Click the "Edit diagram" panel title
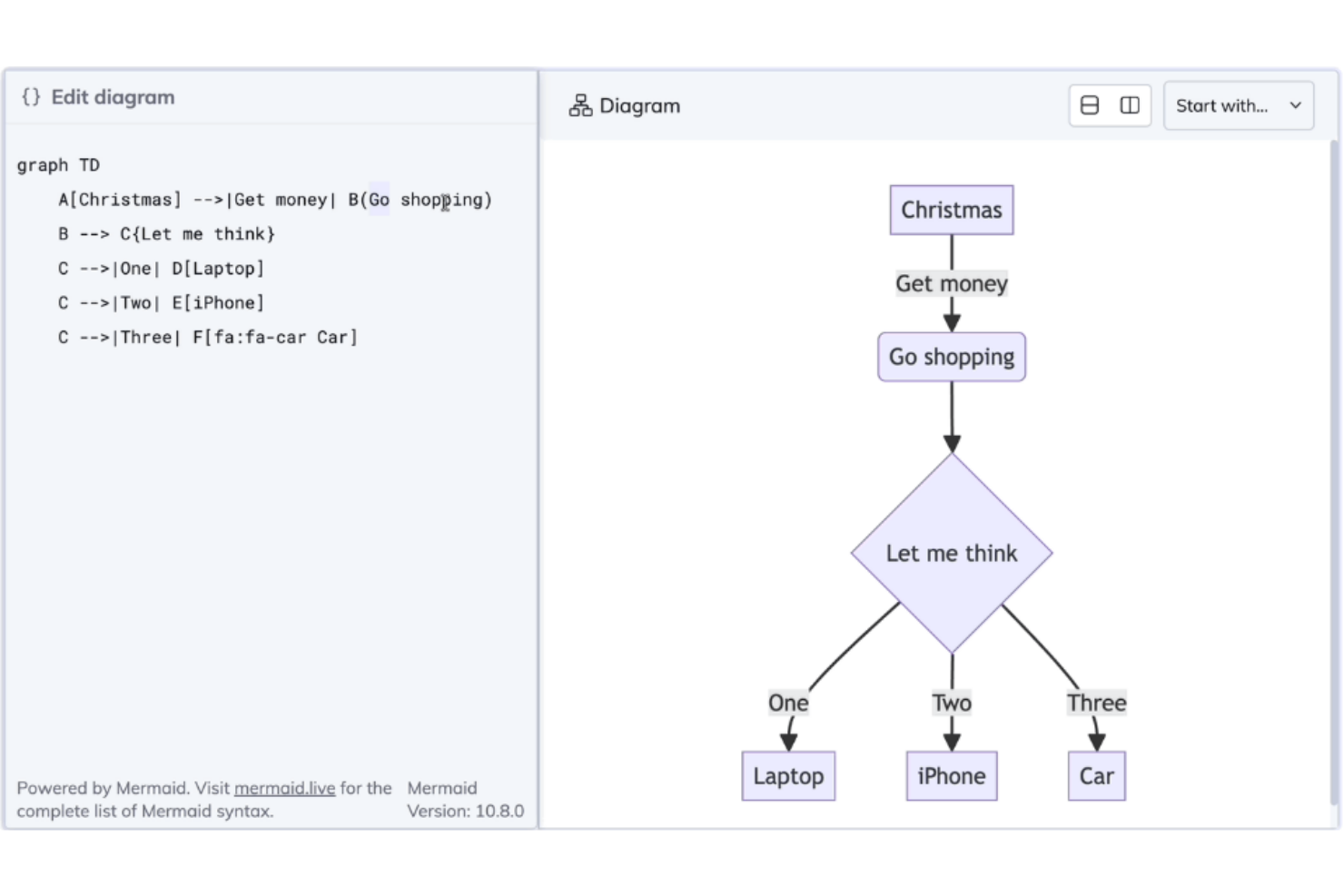The image size is (1344, 896). tap(113, 97)
